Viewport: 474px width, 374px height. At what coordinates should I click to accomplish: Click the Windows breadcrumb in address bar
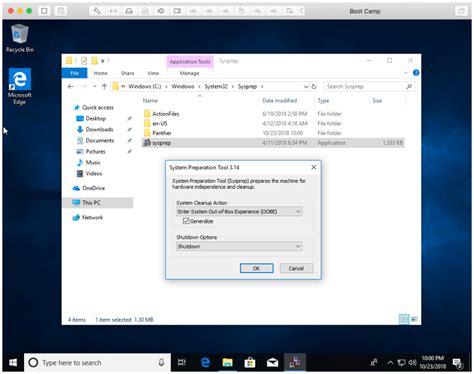[x=183, y=86]
